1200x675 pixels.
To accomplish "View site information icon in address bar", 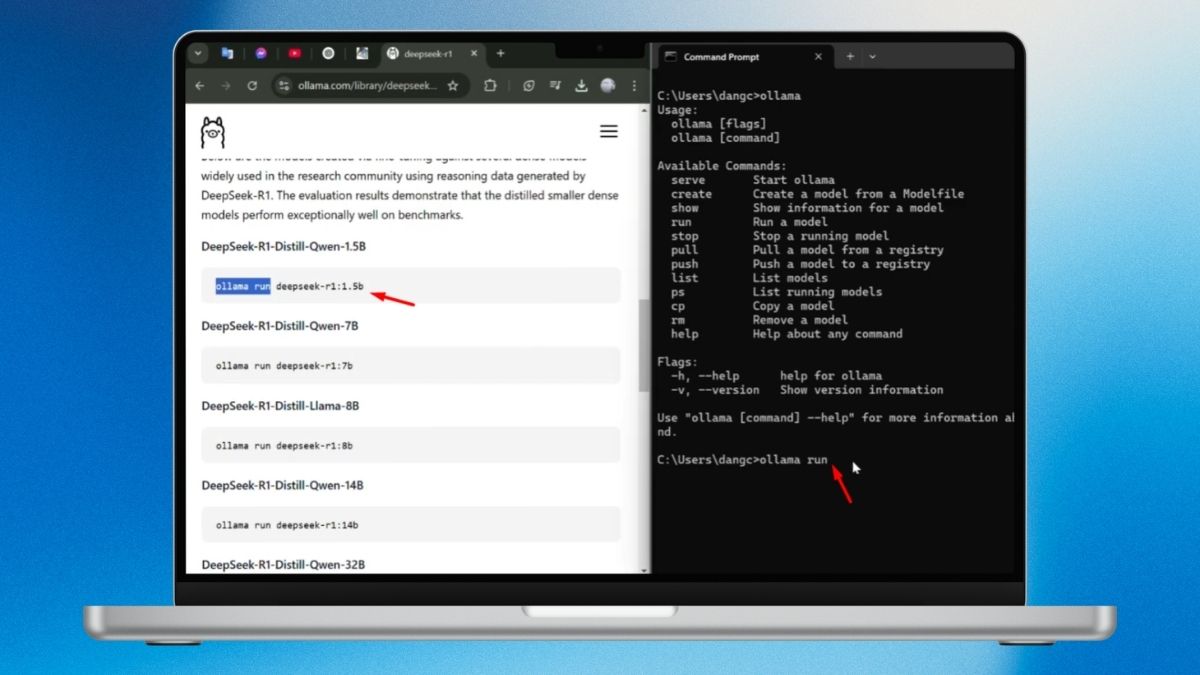I will click(x=283, y=86).
